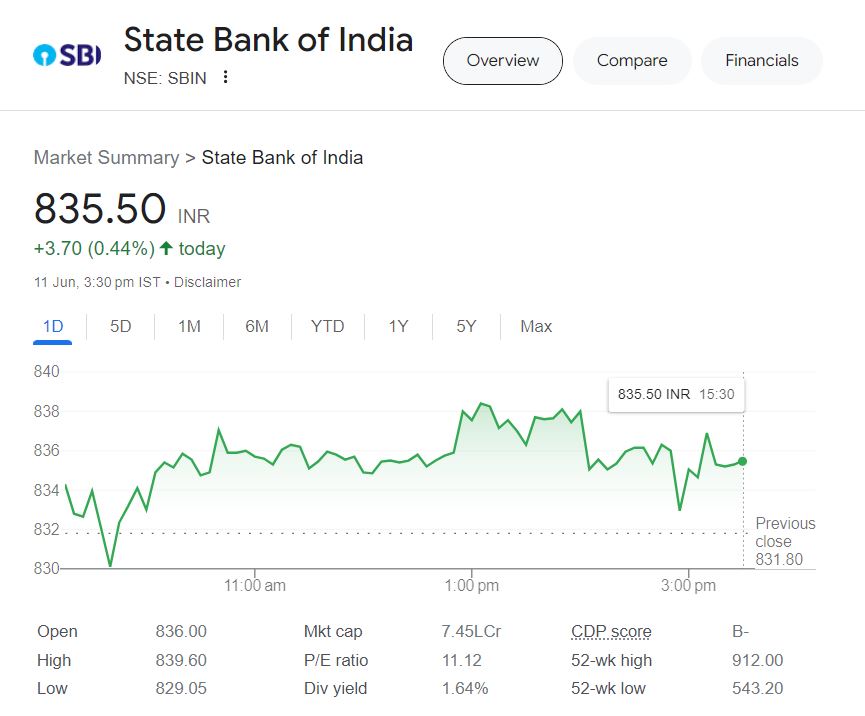
Task: Open the three-dot more options menu
Action: point(226,77)
